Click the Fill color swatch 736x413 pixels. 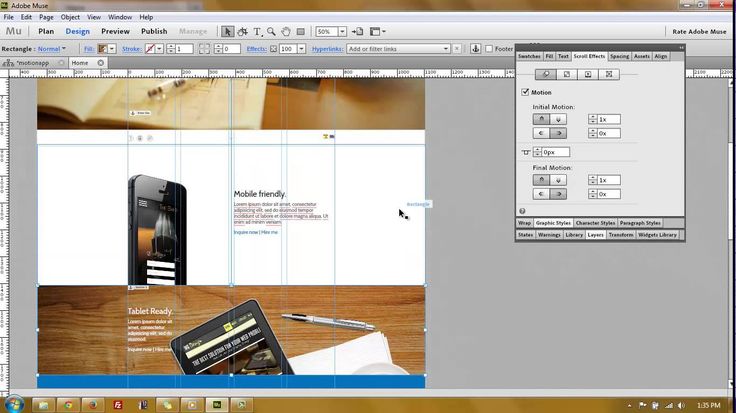point(102,48)
